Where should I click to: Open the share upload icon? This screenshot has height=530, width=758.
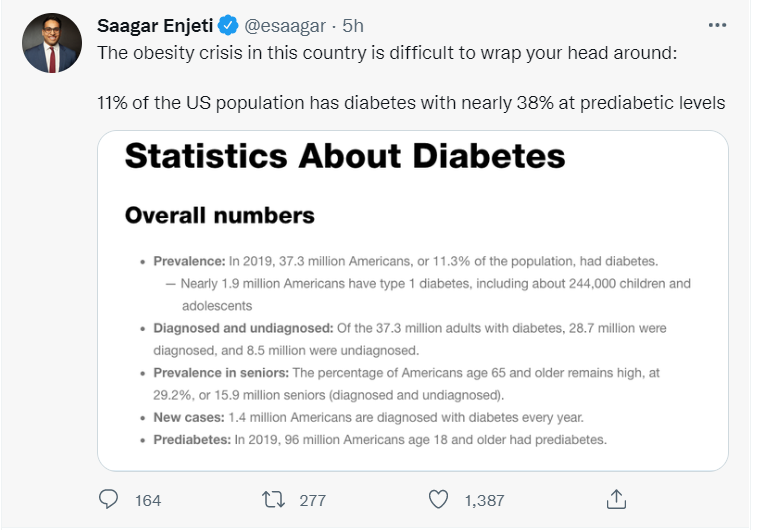pyautogui.click(x=616, y=499)
